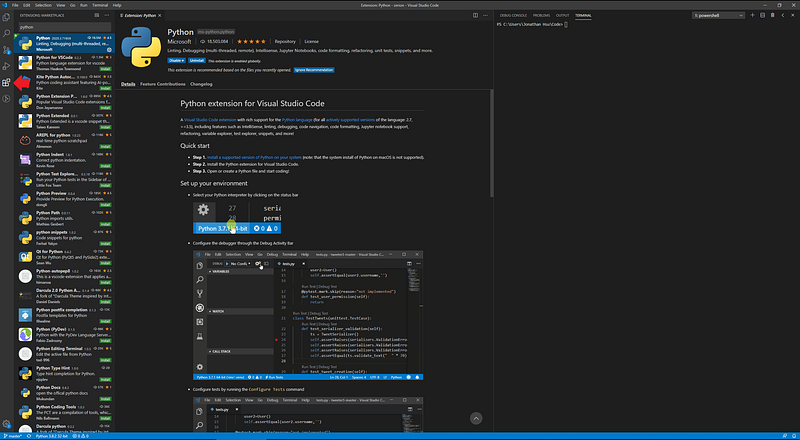Screen dimensions: 800x440
Task: Click the large Python logo on extension page
Action: tap(139, 47)
